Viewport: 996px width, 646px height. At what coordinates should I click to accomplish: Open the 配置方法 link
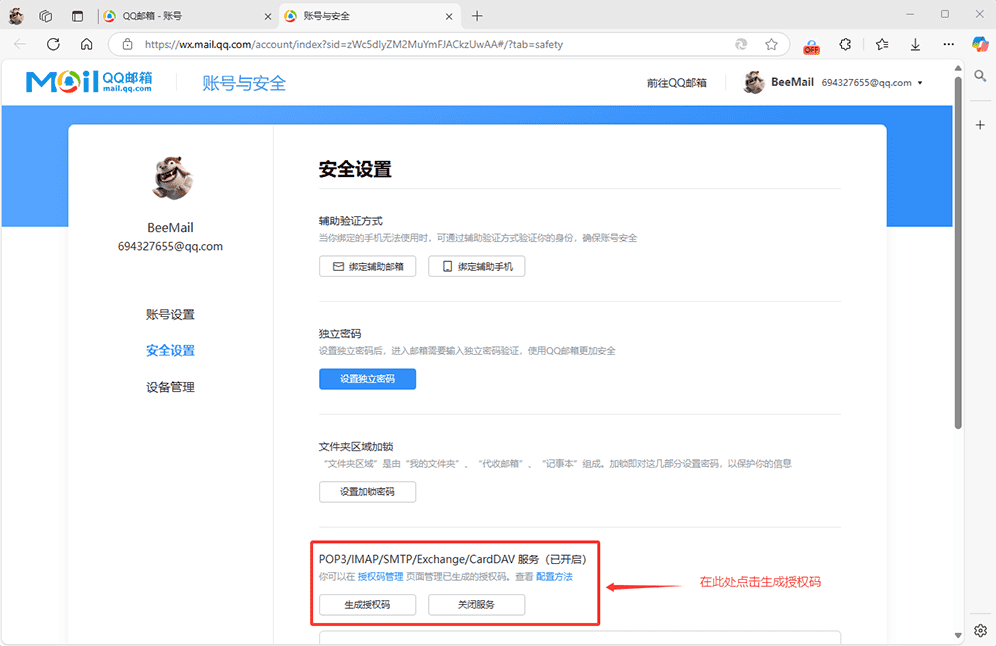(554, 577)
